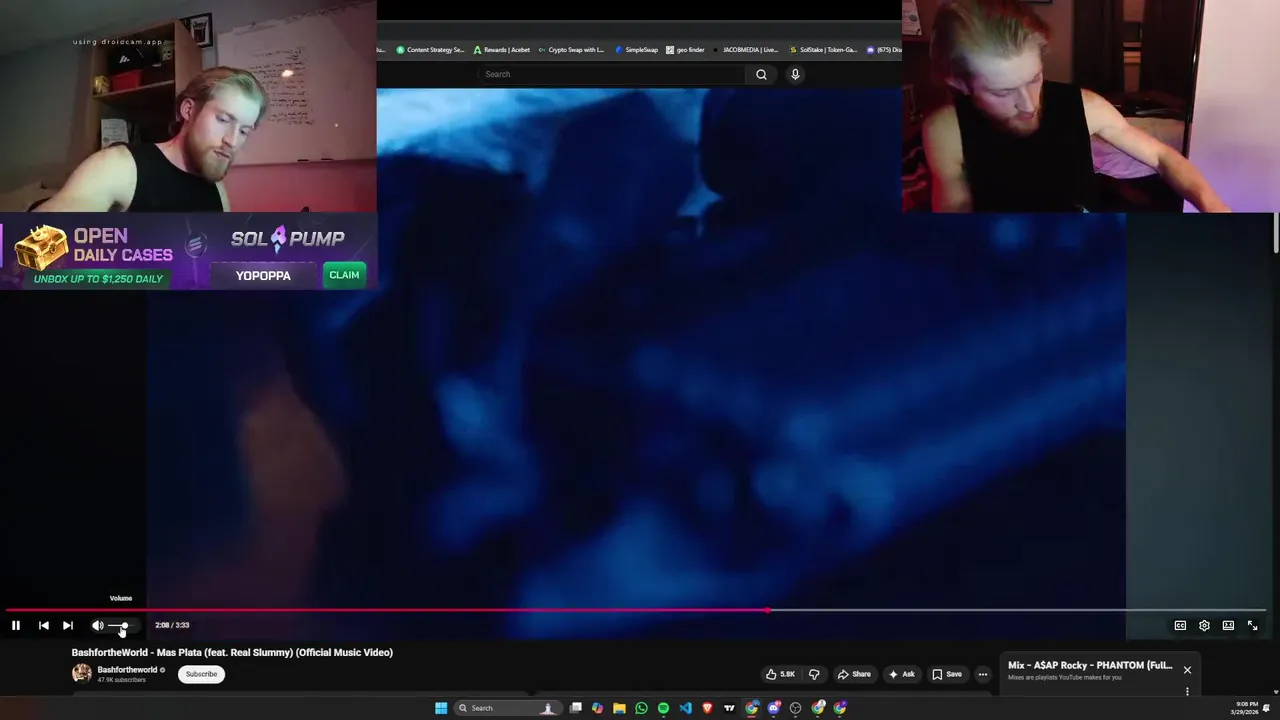Screen dimensions: 1280x720
Task: Open SimpleSwap bookmark
Action: tap(636, 50)
